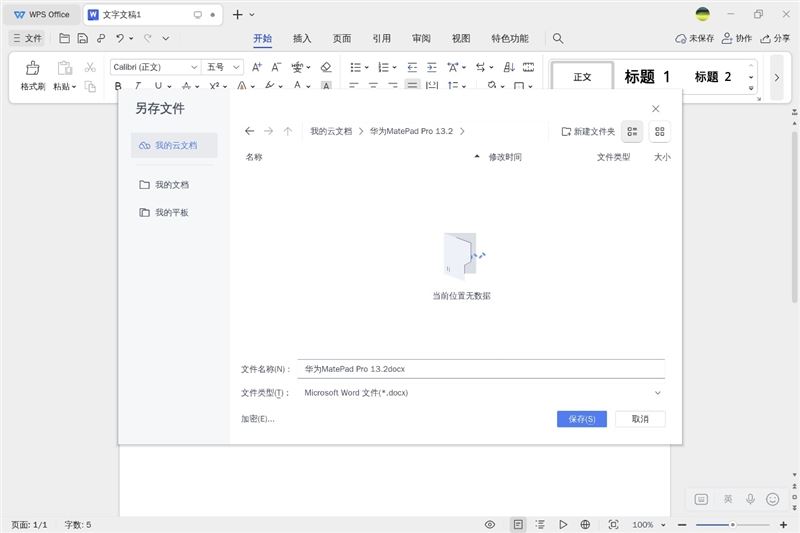
Task: Toggle page layout view in status bar
Action: (517, 524)
